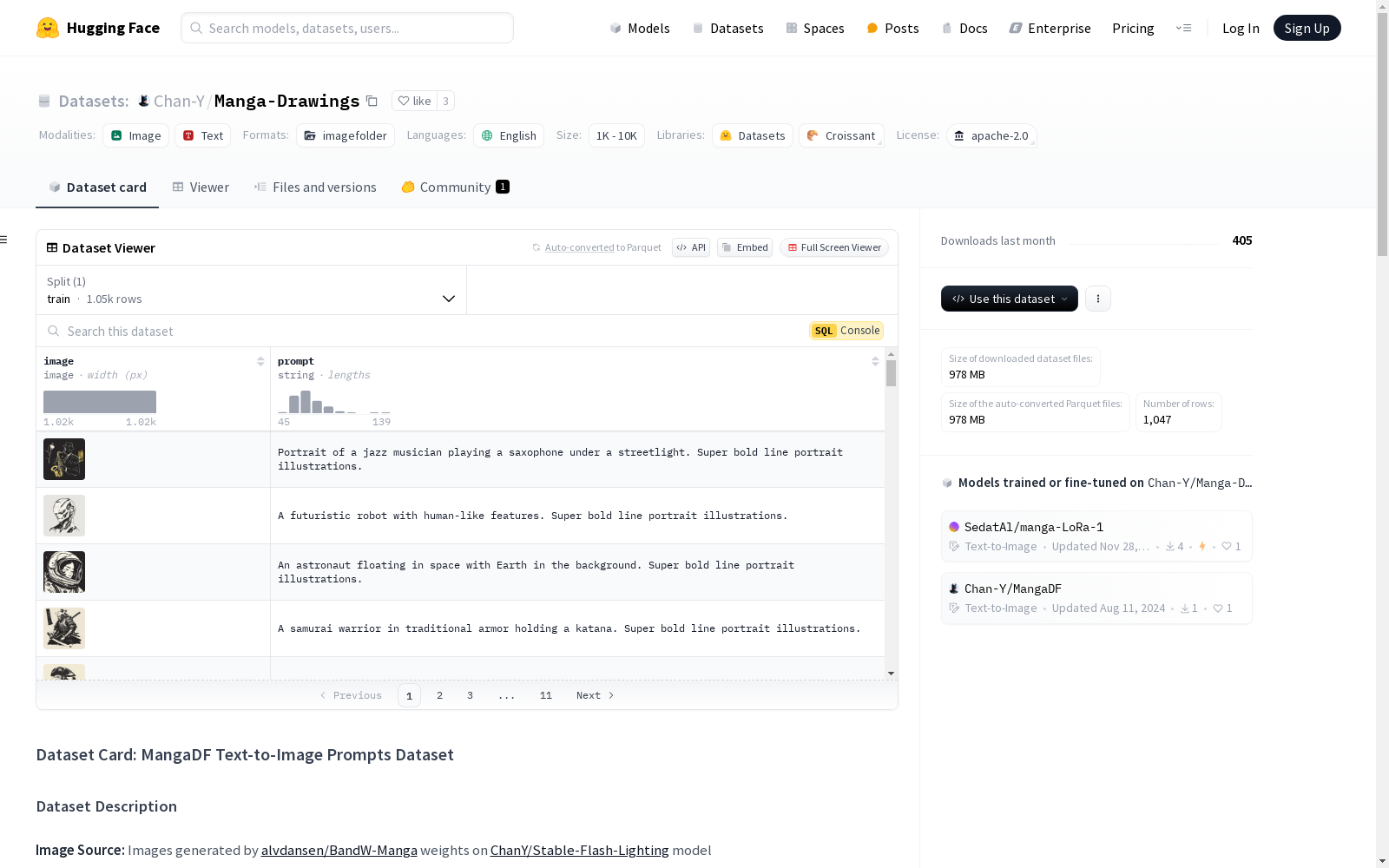
Task: Open the navigation overflow menu icon
Action: pyautogui.click(x=1183, y=28)
